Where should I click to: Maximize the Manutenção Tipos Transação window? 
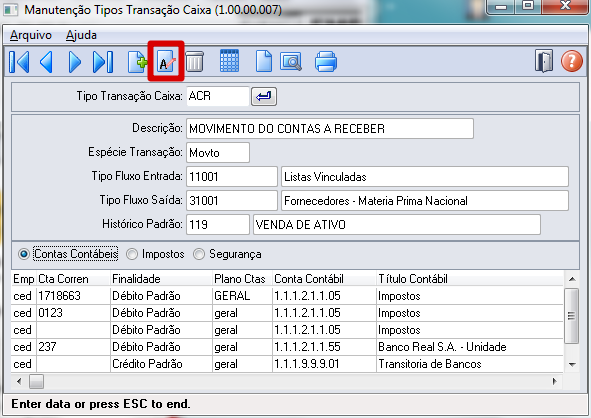coord(528,6)
